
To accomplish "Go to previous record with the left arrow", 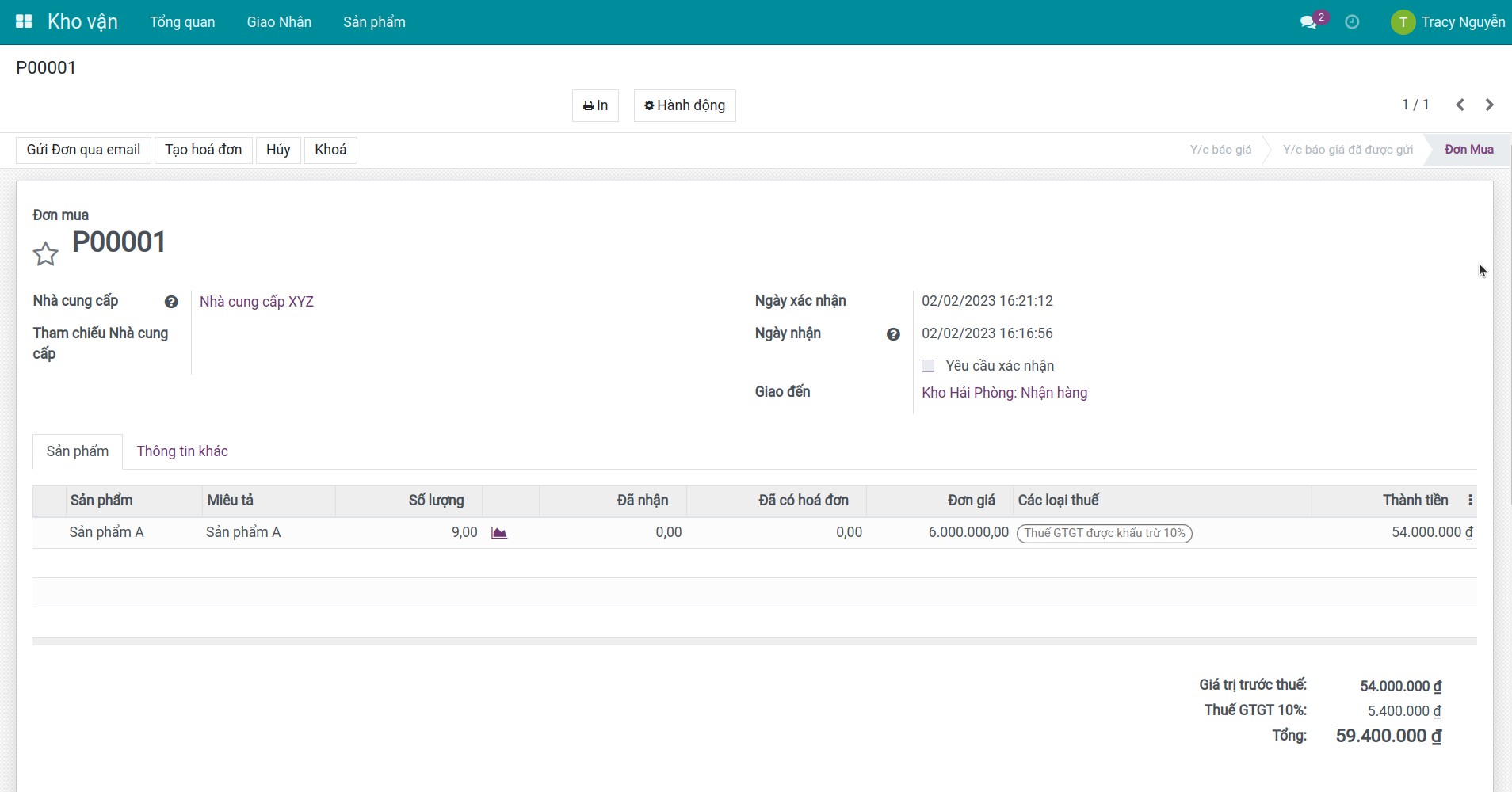I will 1460,105.
